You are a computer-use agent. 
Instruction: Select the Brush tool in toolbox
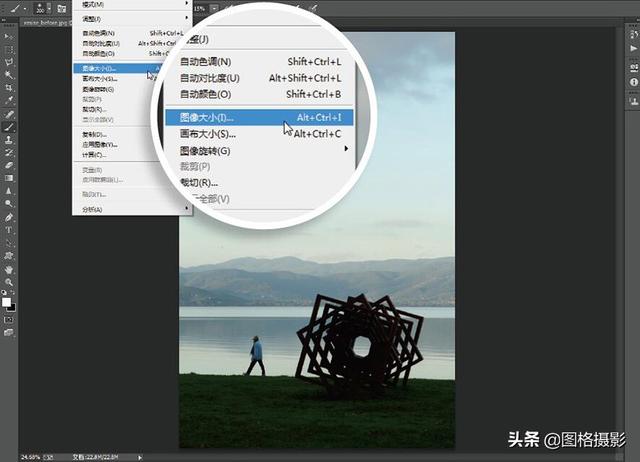coord(9,127)
